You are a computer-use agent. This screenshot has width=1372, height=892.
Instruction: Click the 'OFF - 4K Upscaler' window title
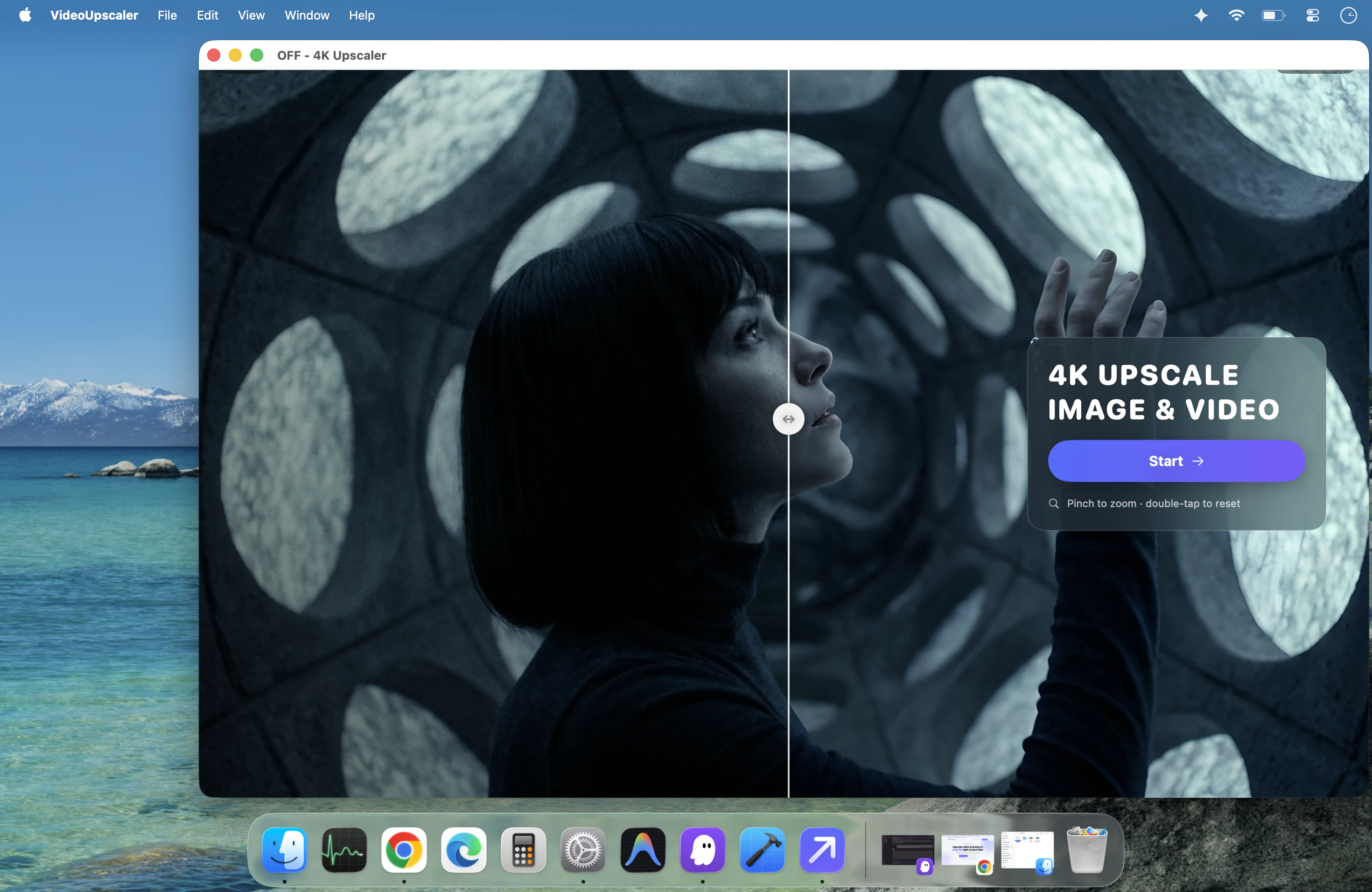[x=331, y=56]
